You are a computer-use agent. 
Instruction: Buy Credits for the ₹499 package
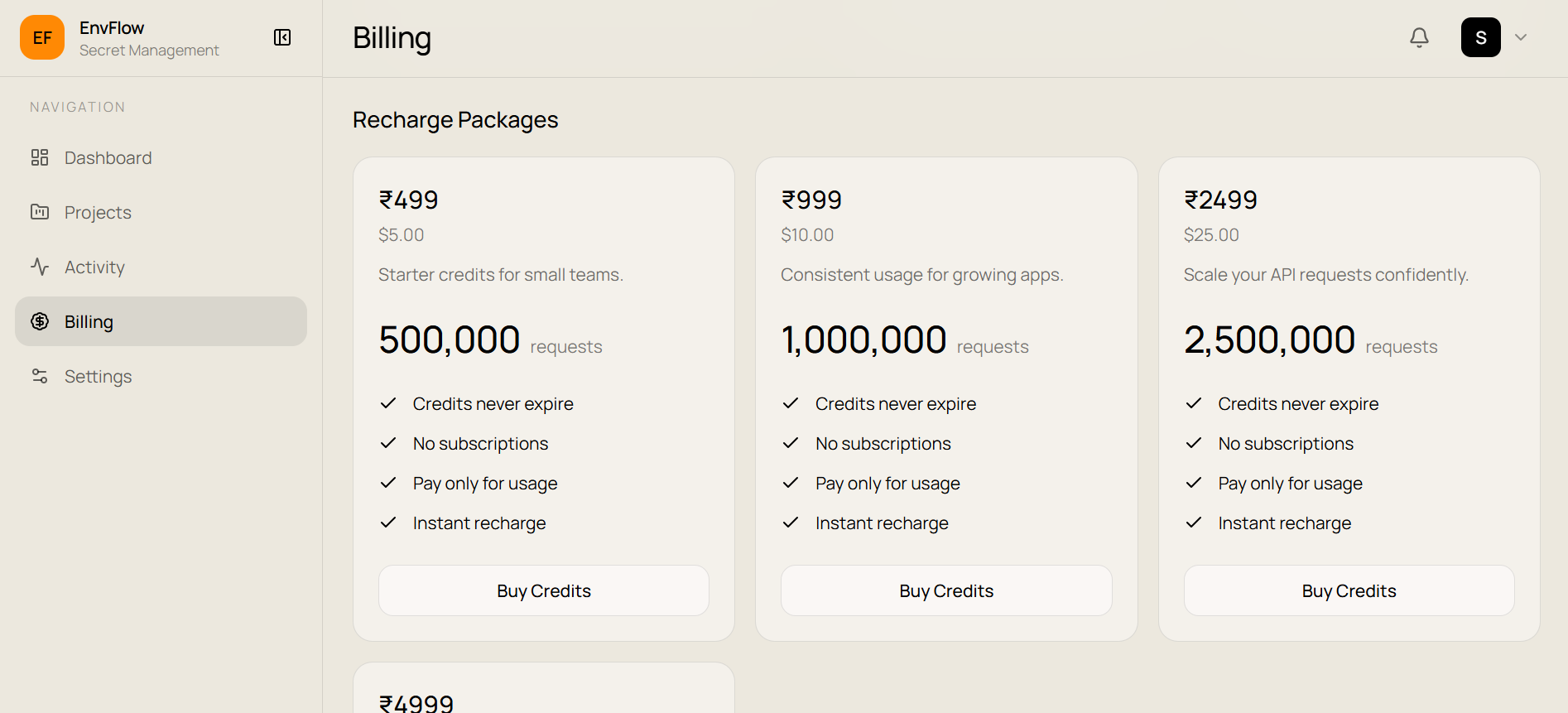544,590
